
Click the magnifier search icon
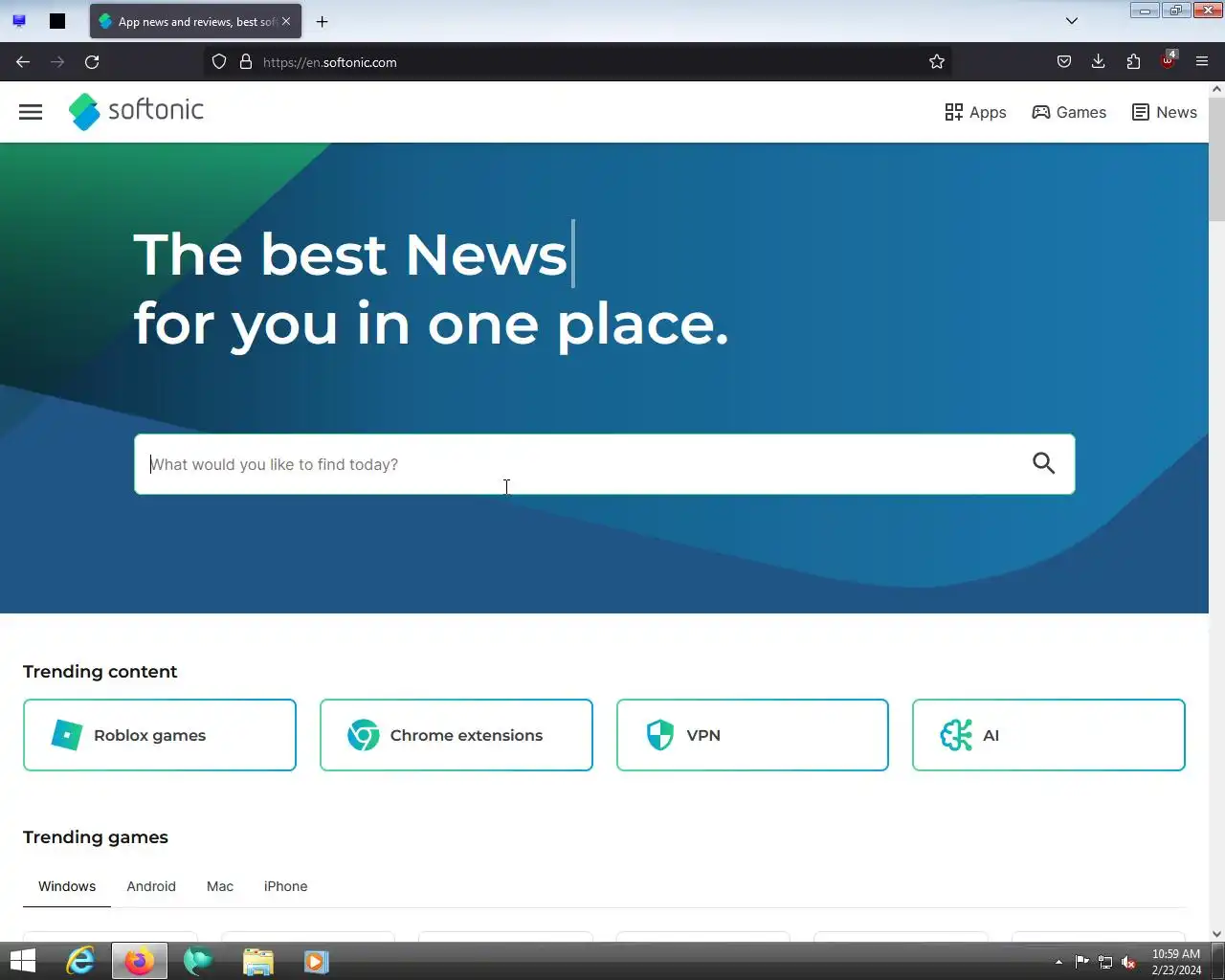pyautogui.click(x=1044, y=464)
